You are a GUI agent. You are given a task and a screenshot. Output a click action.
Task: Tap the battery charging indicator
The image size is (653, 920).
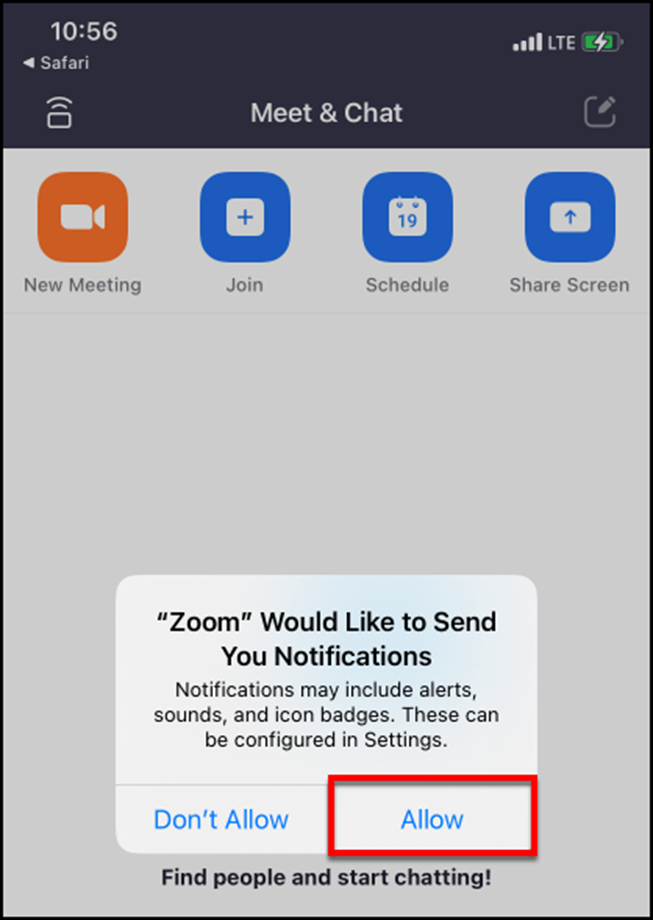coord(603,42)
